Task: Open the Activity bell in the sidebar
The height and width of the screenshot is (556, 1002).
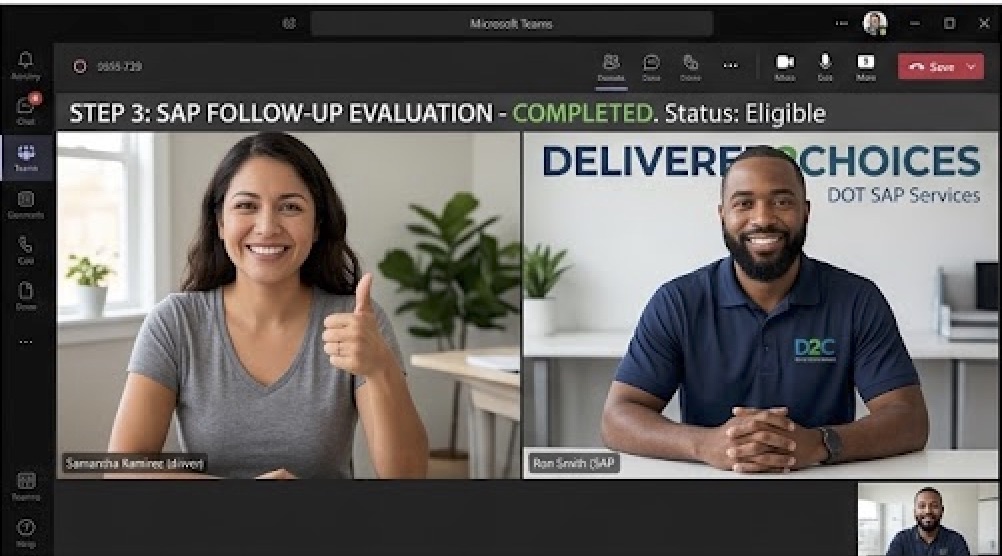Action: click(26, 66)
